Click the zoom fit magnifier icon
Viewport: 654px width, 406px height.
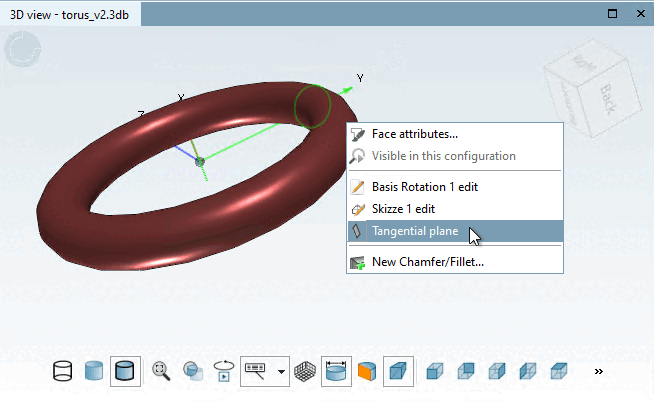(161, 371)
